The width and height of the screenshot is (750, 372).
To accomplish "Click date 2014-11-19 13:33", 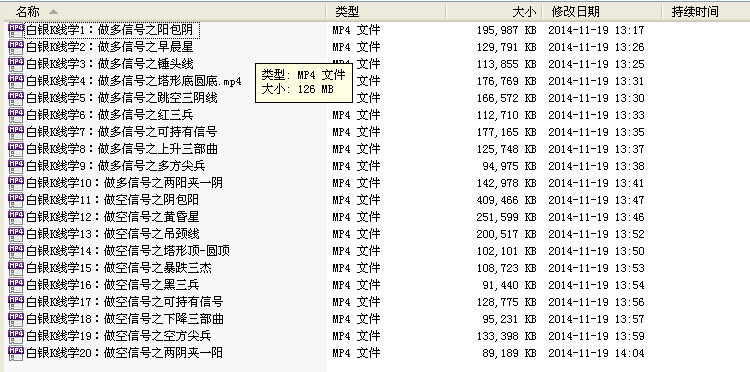I will coord(596,115).
